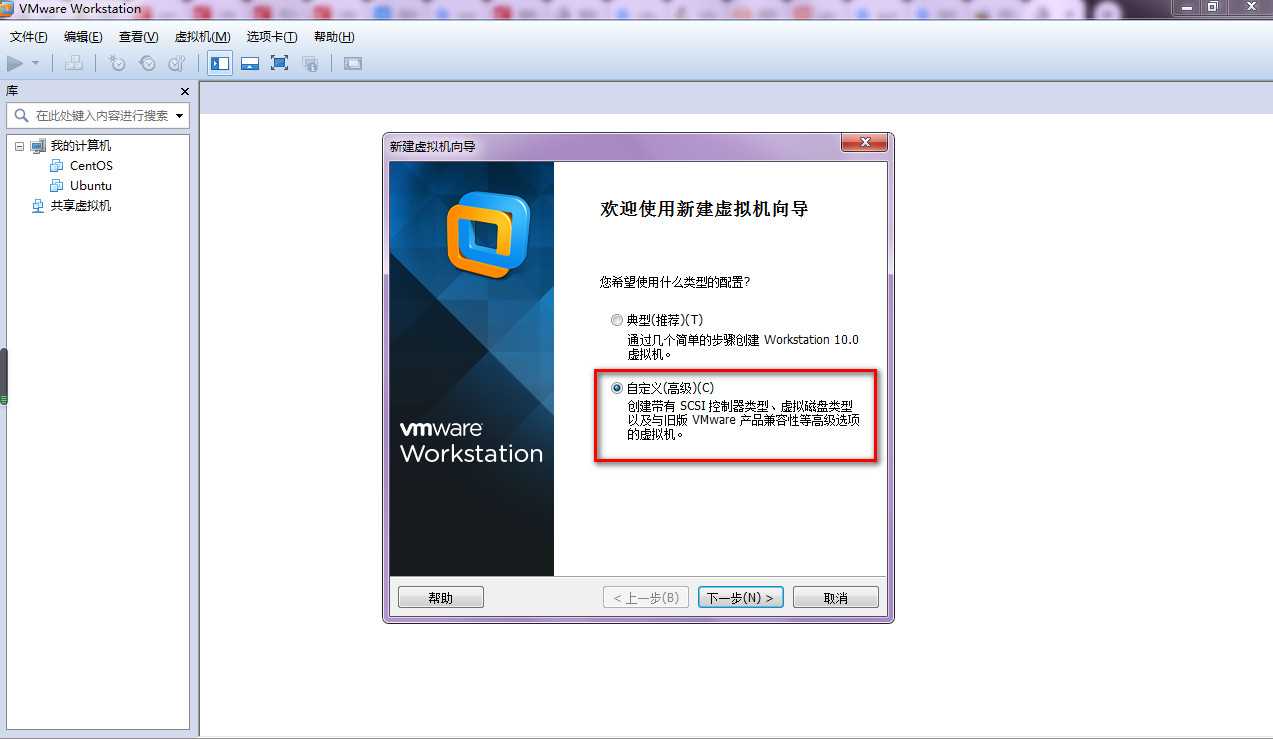Image resolution: width=1273 pixels, height=740 pixels.
Task: Click the Unity mode toolbar icon
Action: pos(311,63)
